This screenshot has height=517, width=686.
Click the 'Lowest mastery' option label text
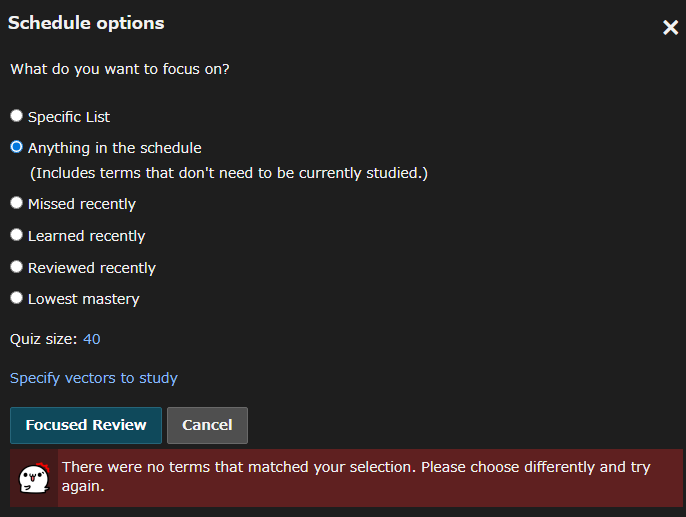pos(84,299)
